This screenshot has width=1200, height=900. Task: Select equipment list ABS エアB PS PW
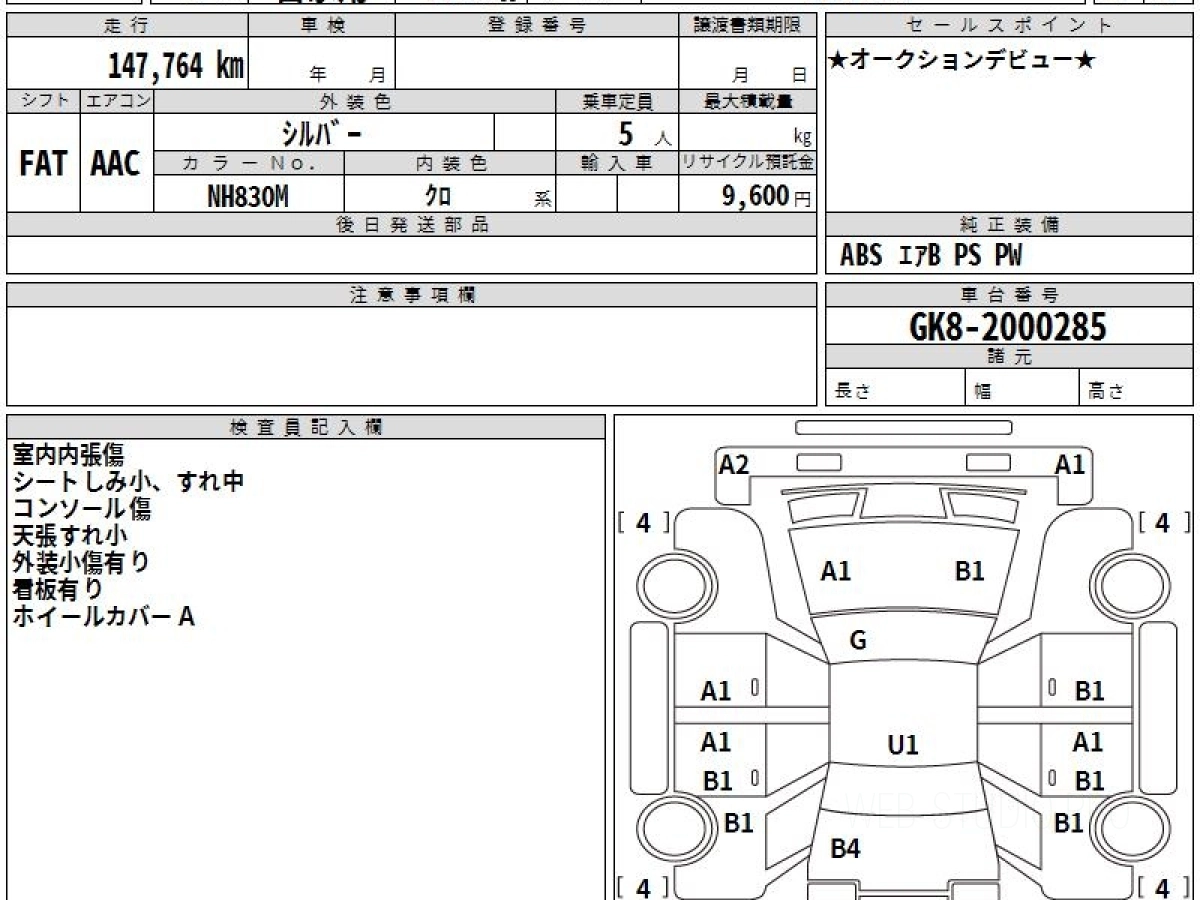[931, 256]
